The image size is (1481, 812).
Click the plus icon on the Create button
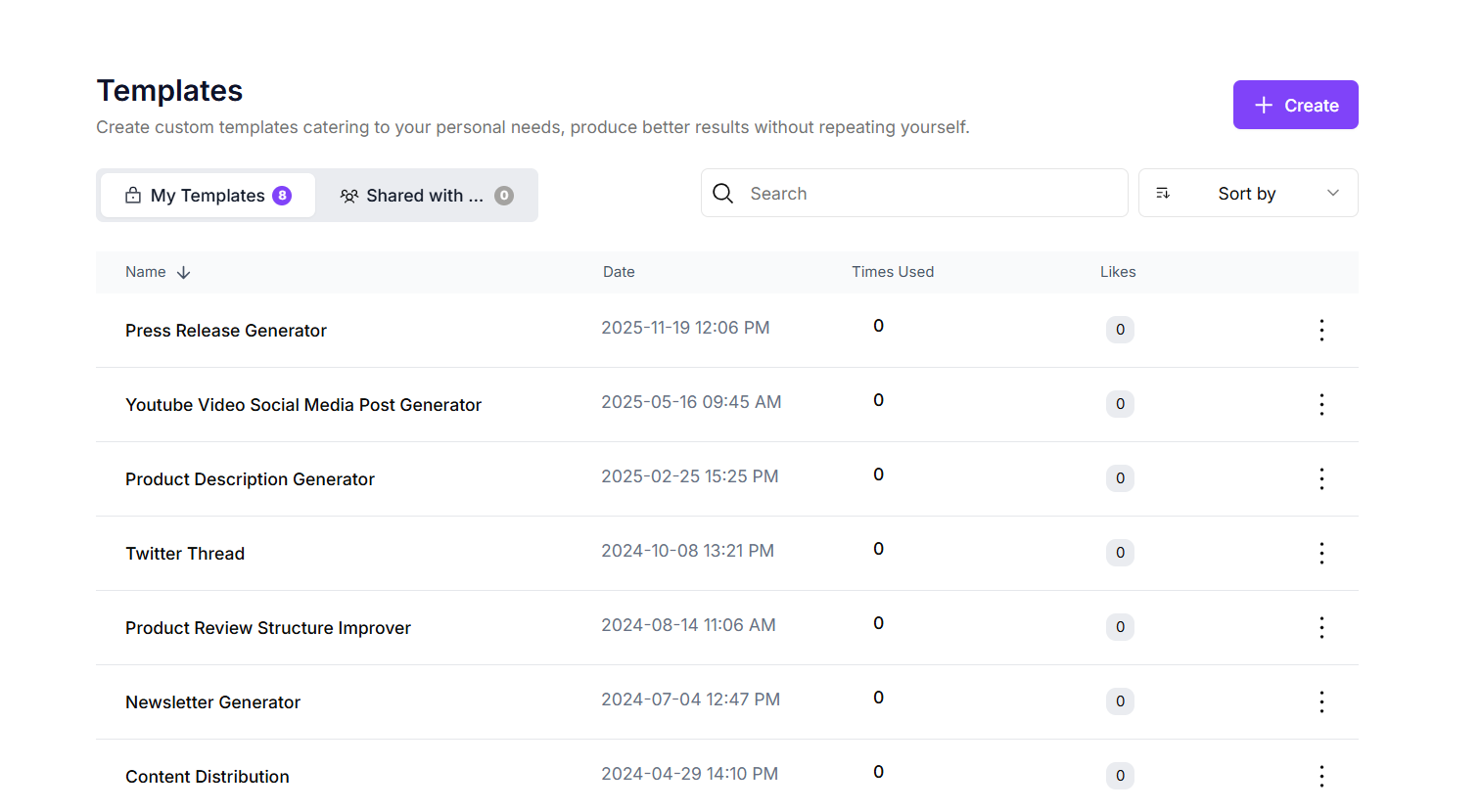pyautogui.click(x=1262, y=105)
